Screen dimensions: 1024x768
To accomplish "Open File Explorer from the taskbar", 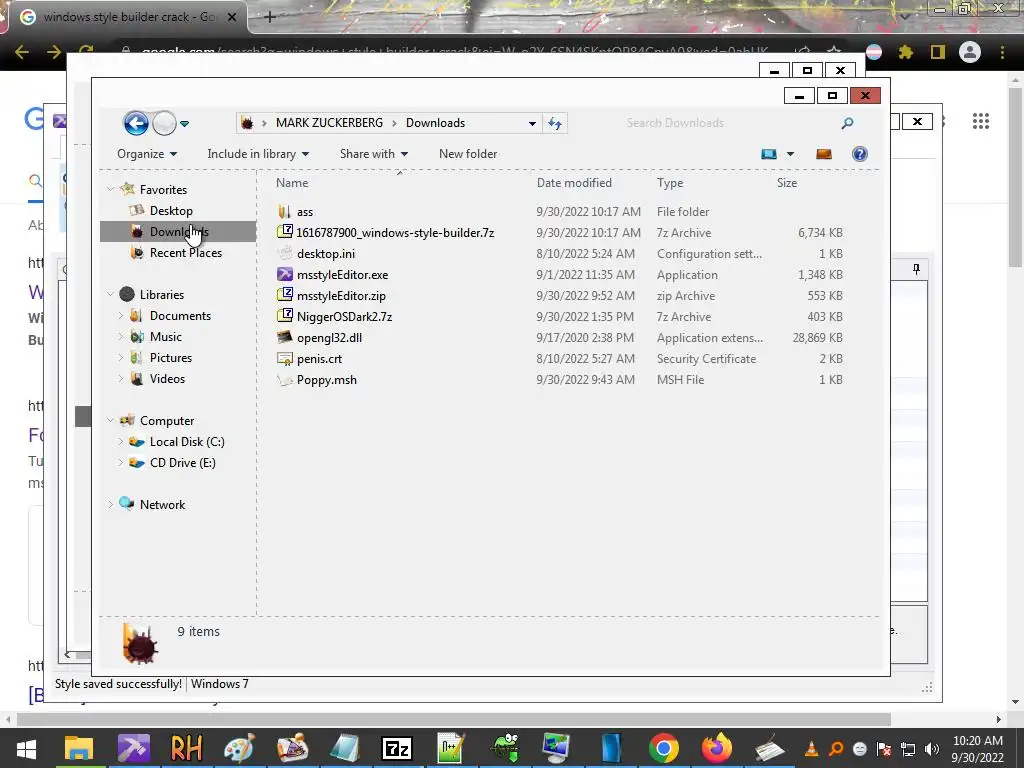I will click(x=79, y=748).
